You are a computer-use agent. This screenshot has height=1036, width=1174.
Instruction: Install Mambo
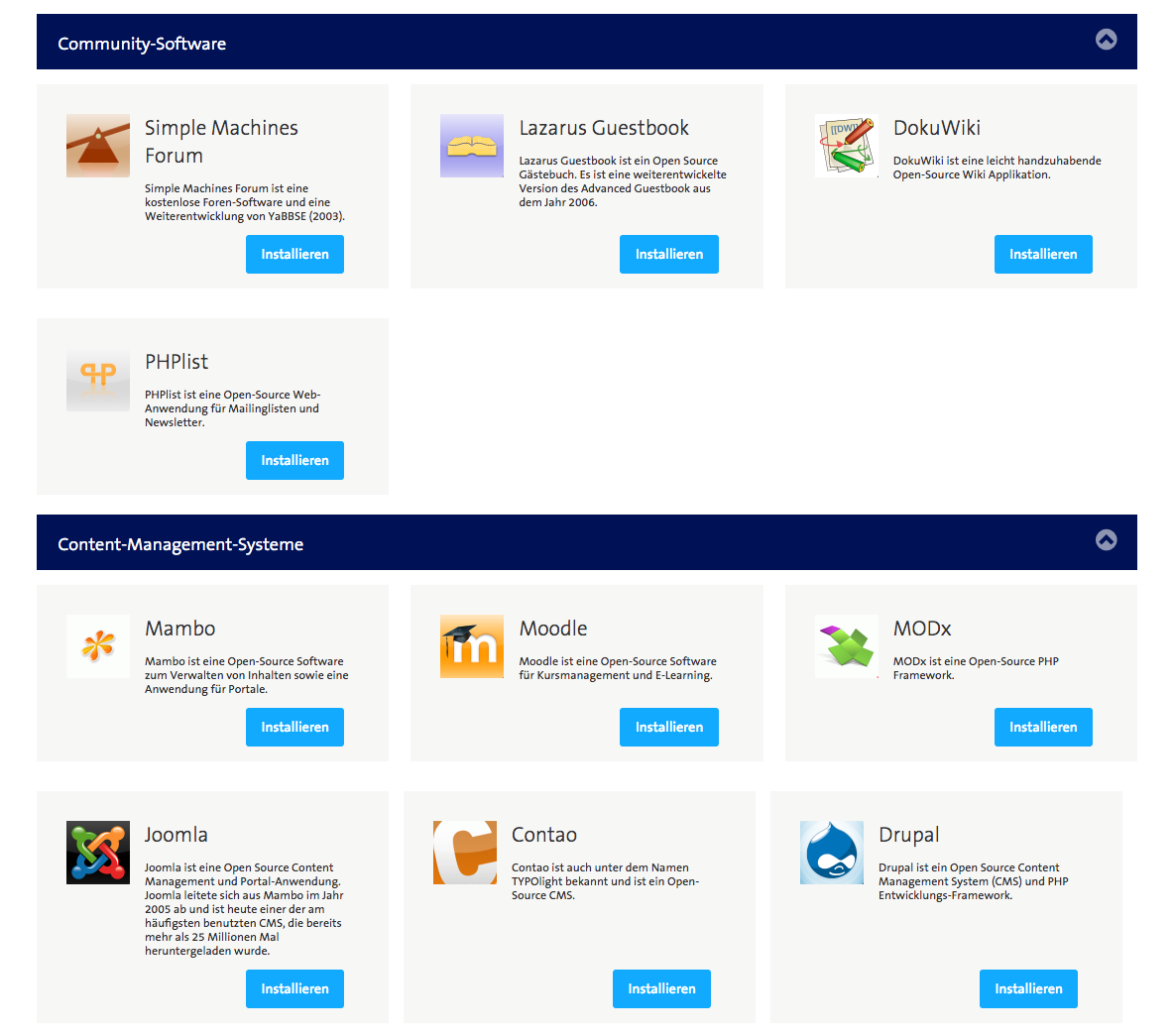pos(295,727)
